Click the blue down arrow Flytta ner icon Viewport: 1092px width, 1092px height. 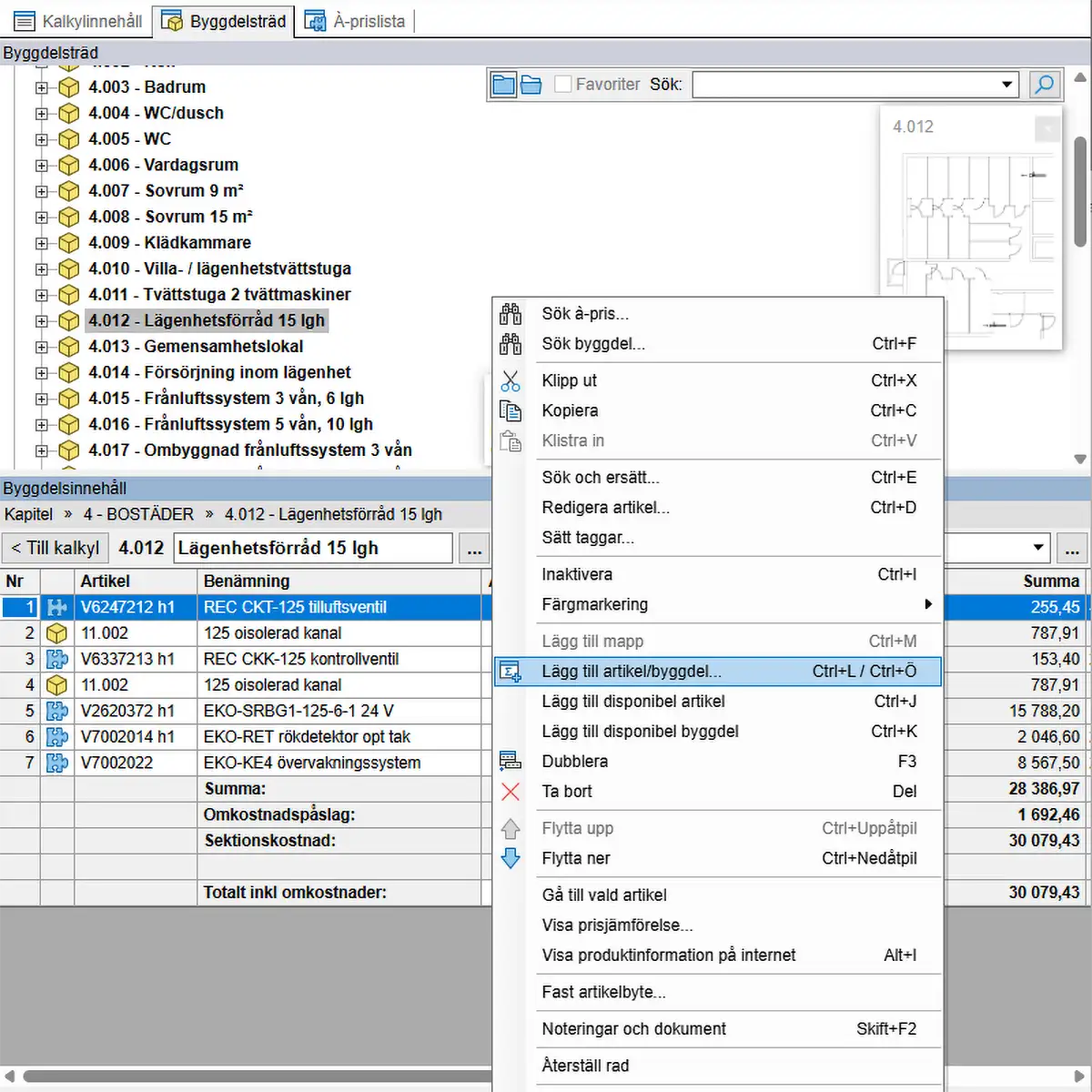[x=511, y=858]
